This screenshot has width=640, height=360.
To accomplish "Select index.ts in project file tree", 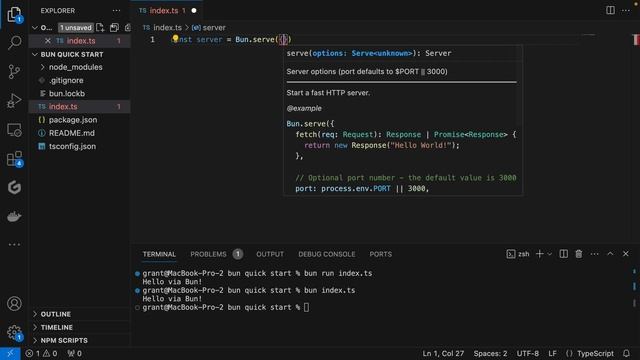I will pyautogui.click(x=63, y=107).
